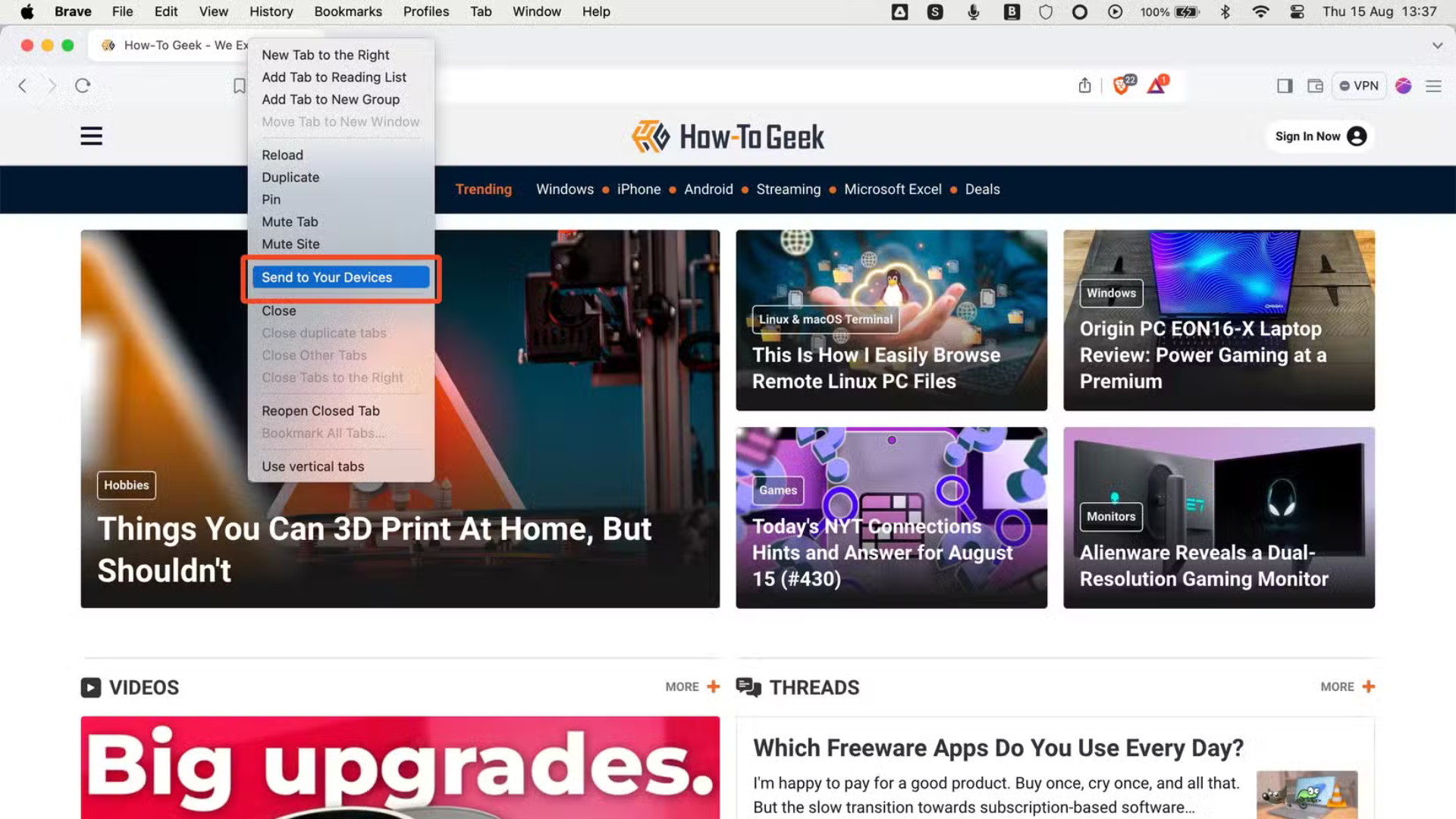Select Mute Tab in the context menu
Screen dimensions: 1456x819
(290, 221)
